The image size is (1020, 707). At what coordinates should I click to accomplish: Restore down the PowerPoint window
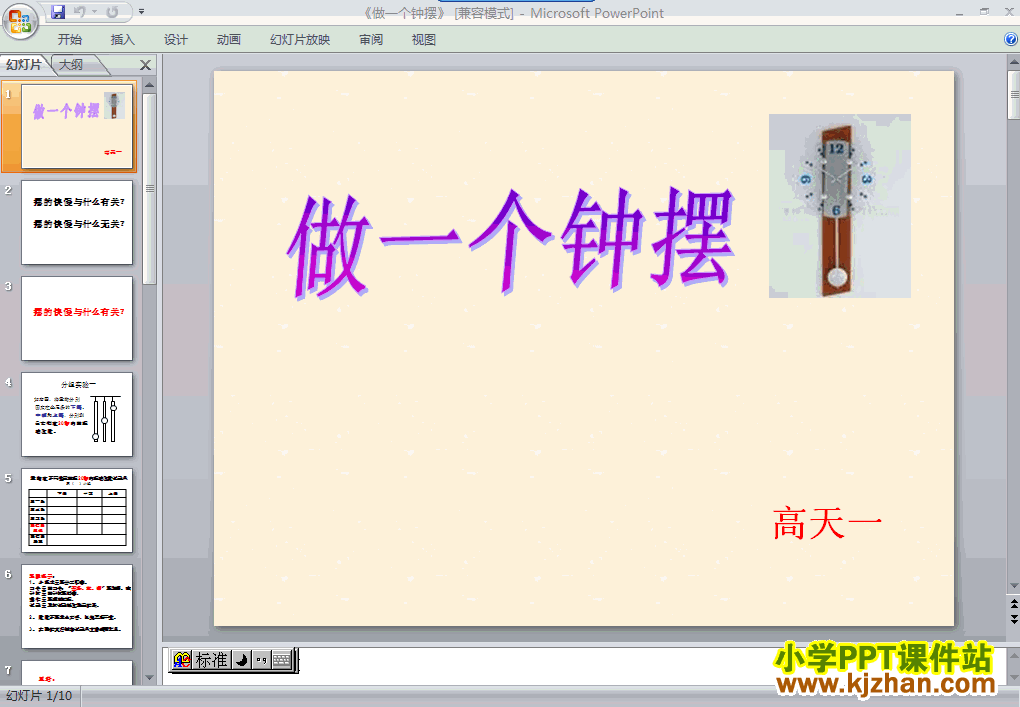[984, 12]
